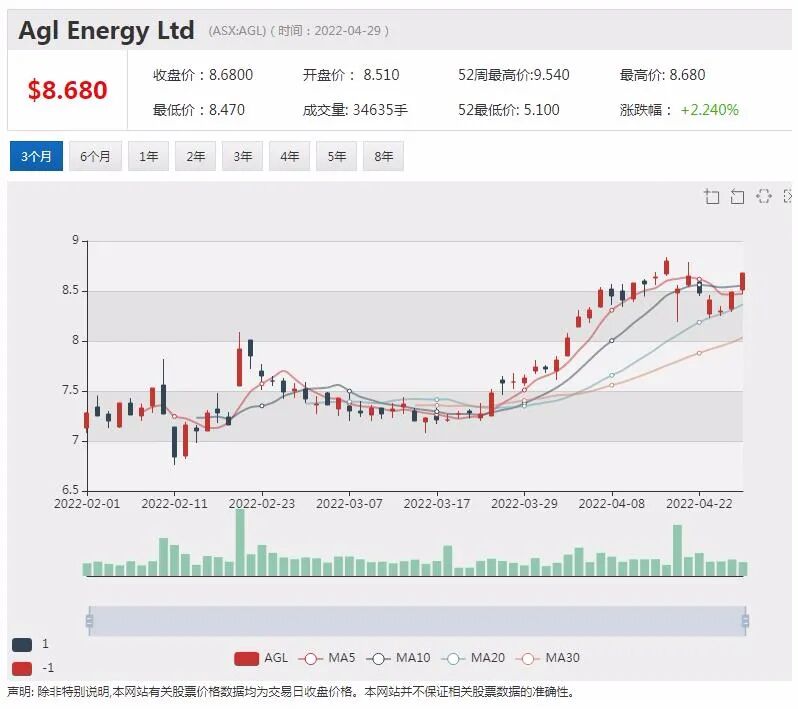
Task: Click the 8.5 y-axis price label
Action: [70, 290]
